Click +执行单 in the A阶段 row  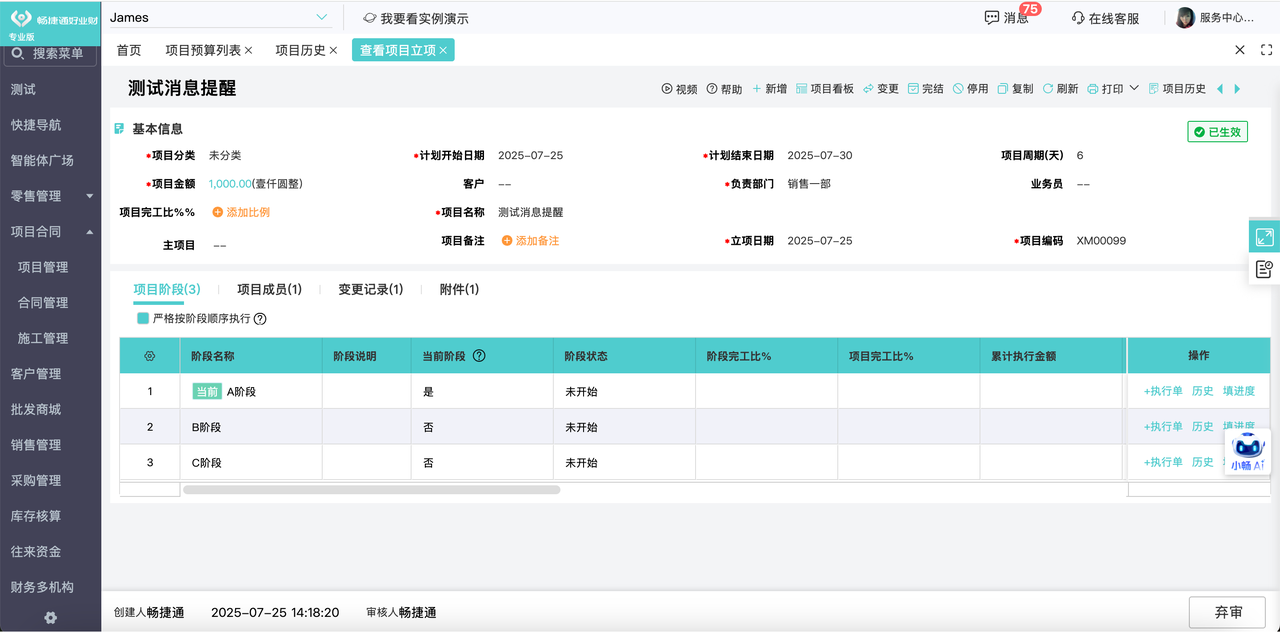tap(1163, 391)
